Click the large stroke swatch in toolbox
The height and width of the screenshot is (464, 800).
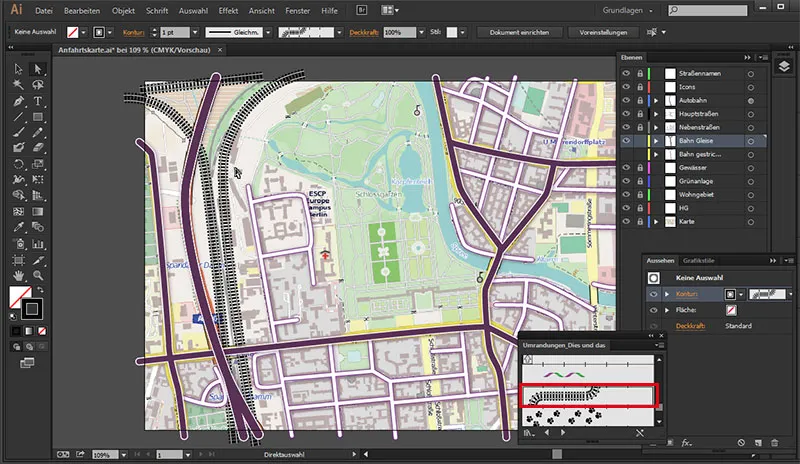point(32,308)
